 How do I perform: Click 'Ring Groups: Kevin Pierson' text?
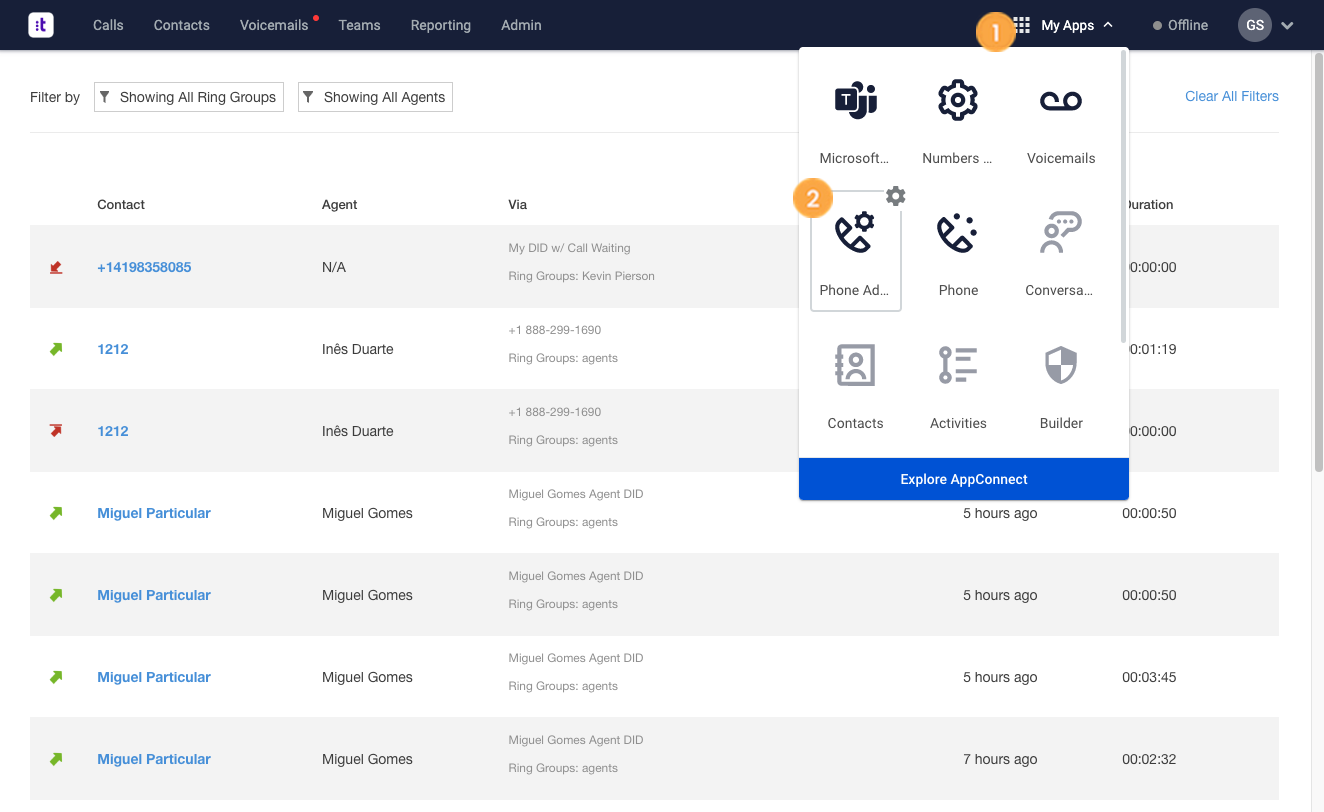click(581, 276)
